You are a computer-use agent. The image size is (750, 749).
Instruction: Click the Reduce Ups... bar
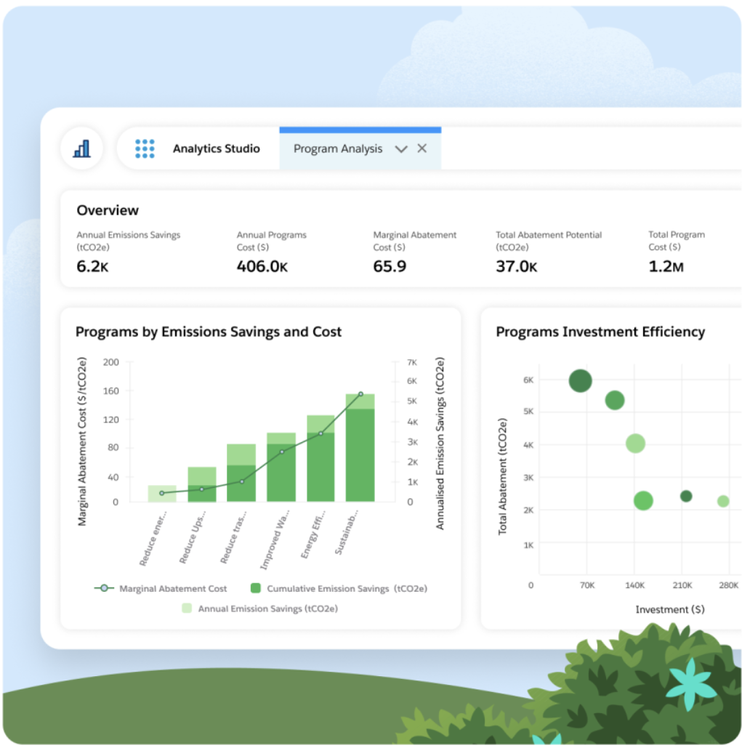[x=202, y=485]
